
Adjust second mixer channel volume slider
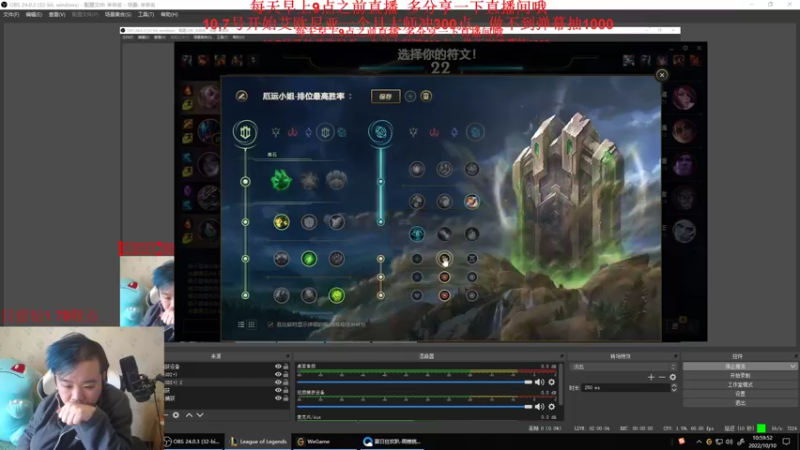[415, 407]
